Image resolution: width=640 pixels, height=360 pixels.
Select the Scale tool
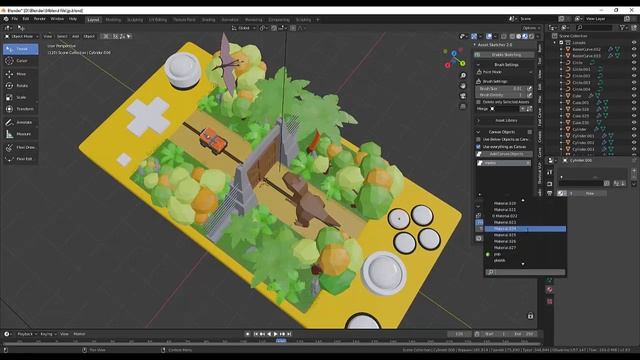[x=20, y=98]
